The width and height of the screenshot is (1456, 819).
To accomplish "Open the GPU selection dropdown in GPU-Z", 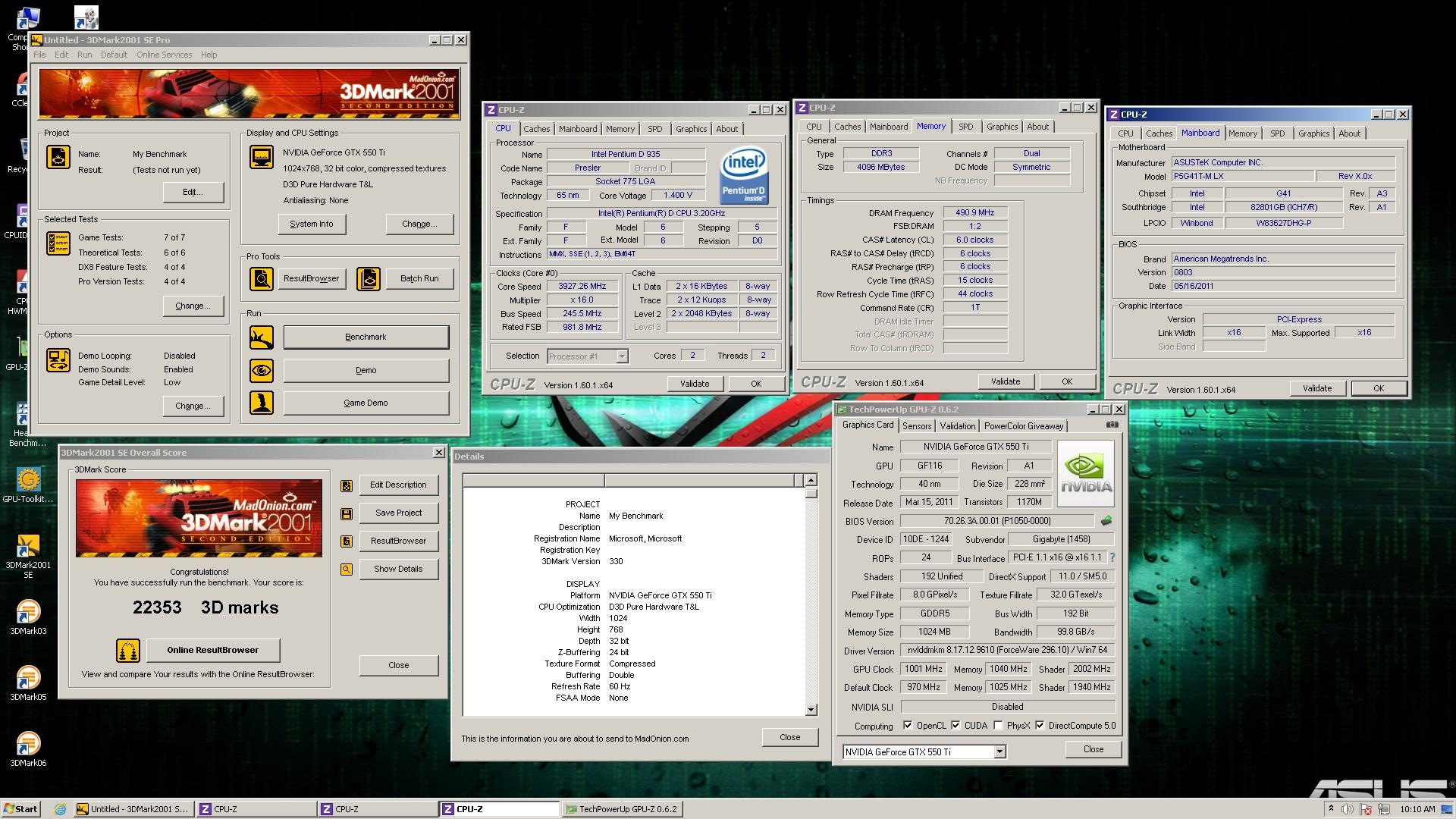I will 999,752.
